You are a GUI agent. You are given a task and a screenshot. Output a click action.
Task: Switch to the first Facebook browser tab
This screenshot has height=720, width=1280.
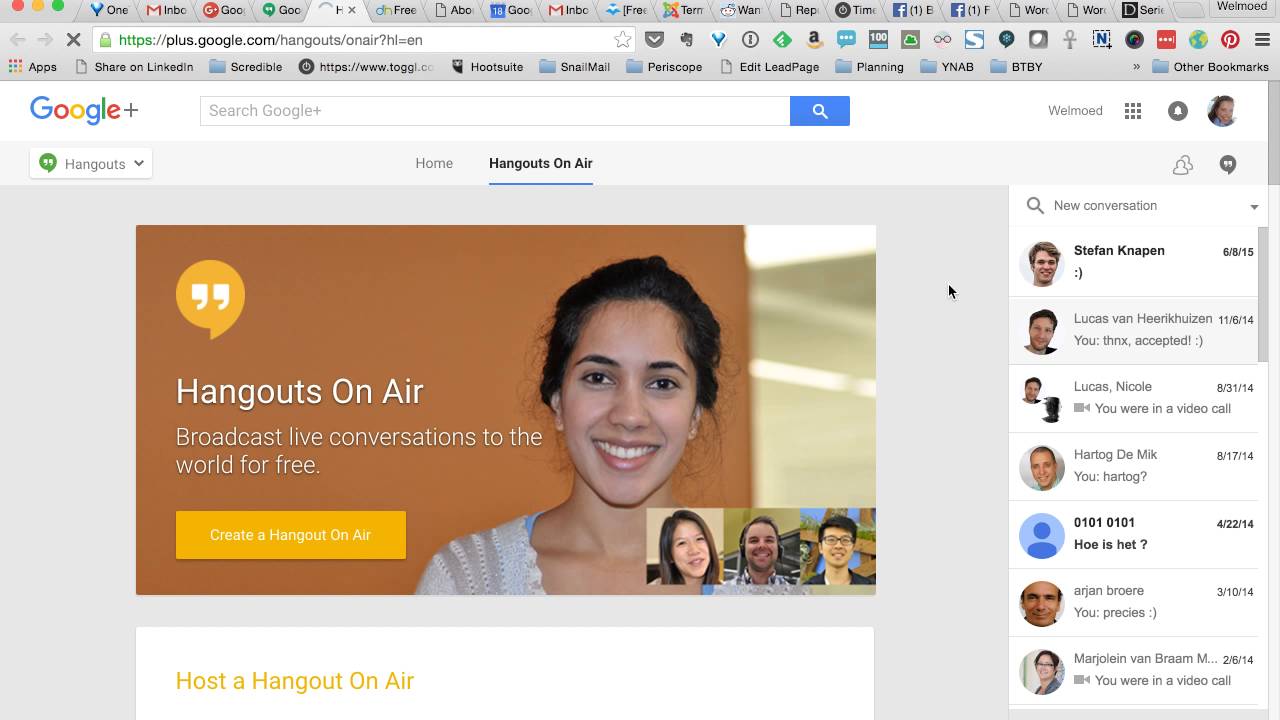coord(914,10)
